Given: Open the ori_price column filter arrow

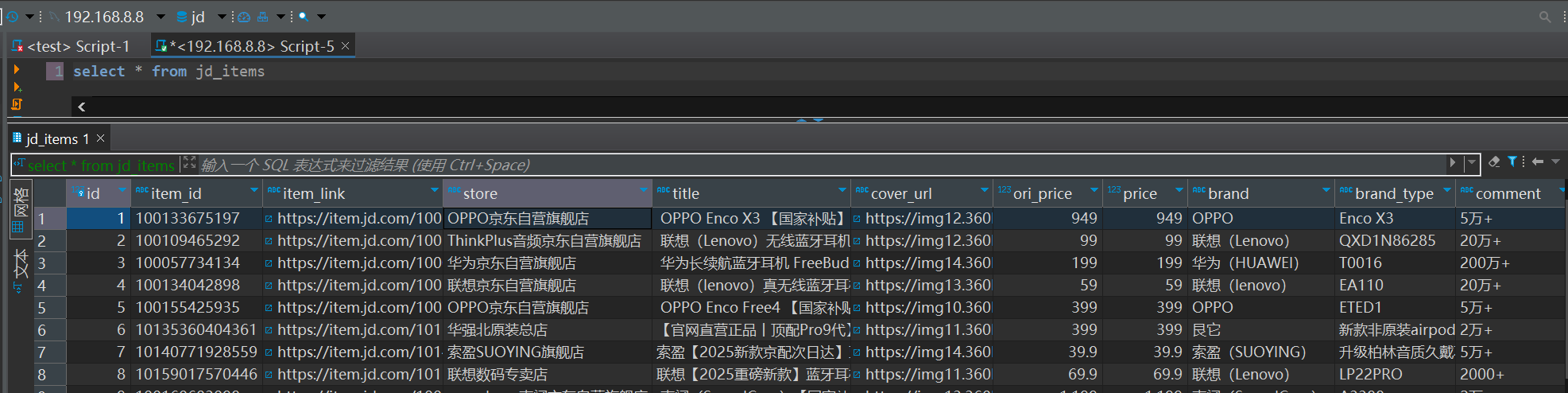Looking at the screenshot, I should point(1094,190).
